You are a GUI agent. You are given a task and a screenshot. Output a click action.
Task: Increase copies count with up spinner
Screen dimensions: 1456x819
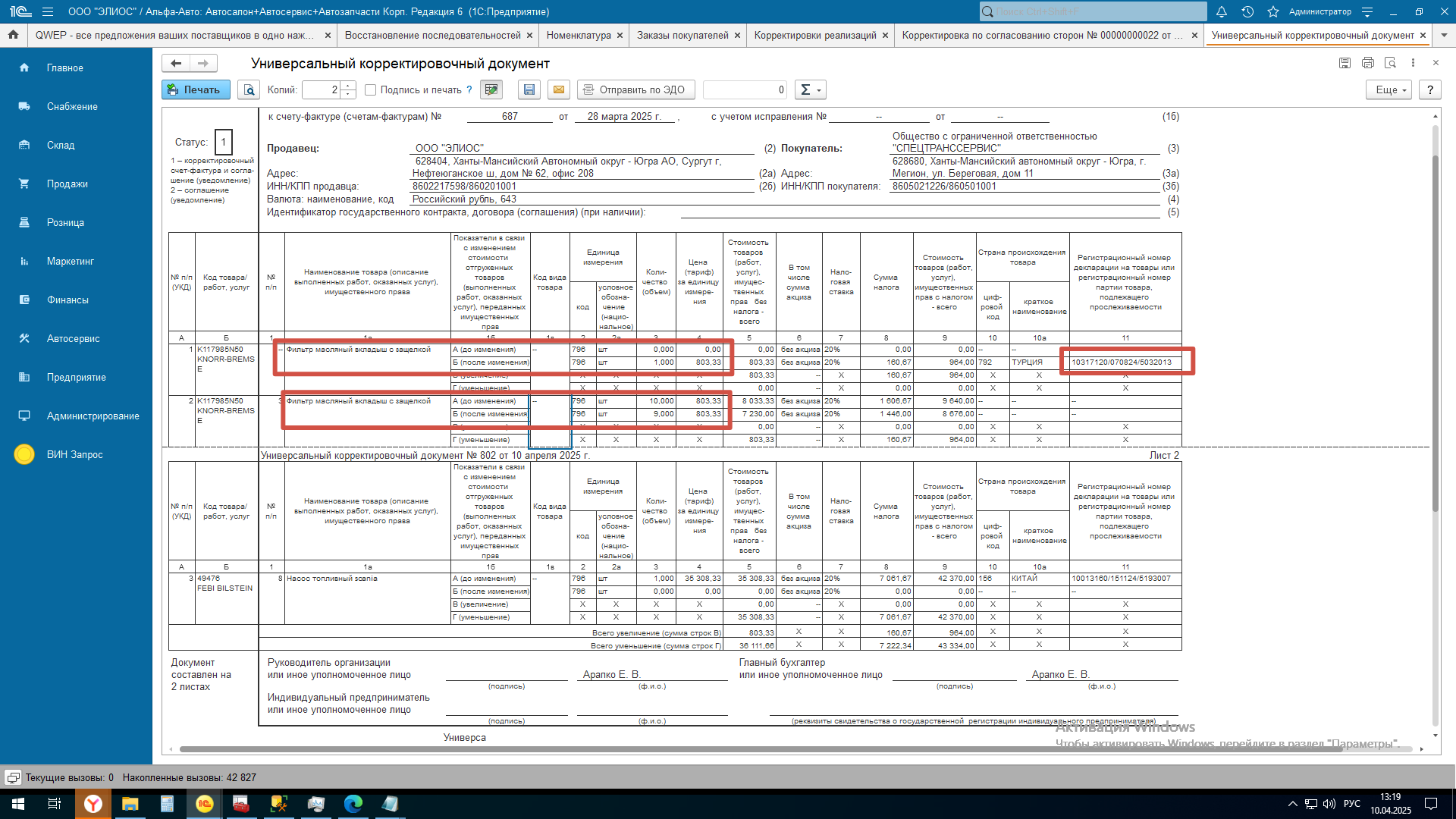point(348,86)
